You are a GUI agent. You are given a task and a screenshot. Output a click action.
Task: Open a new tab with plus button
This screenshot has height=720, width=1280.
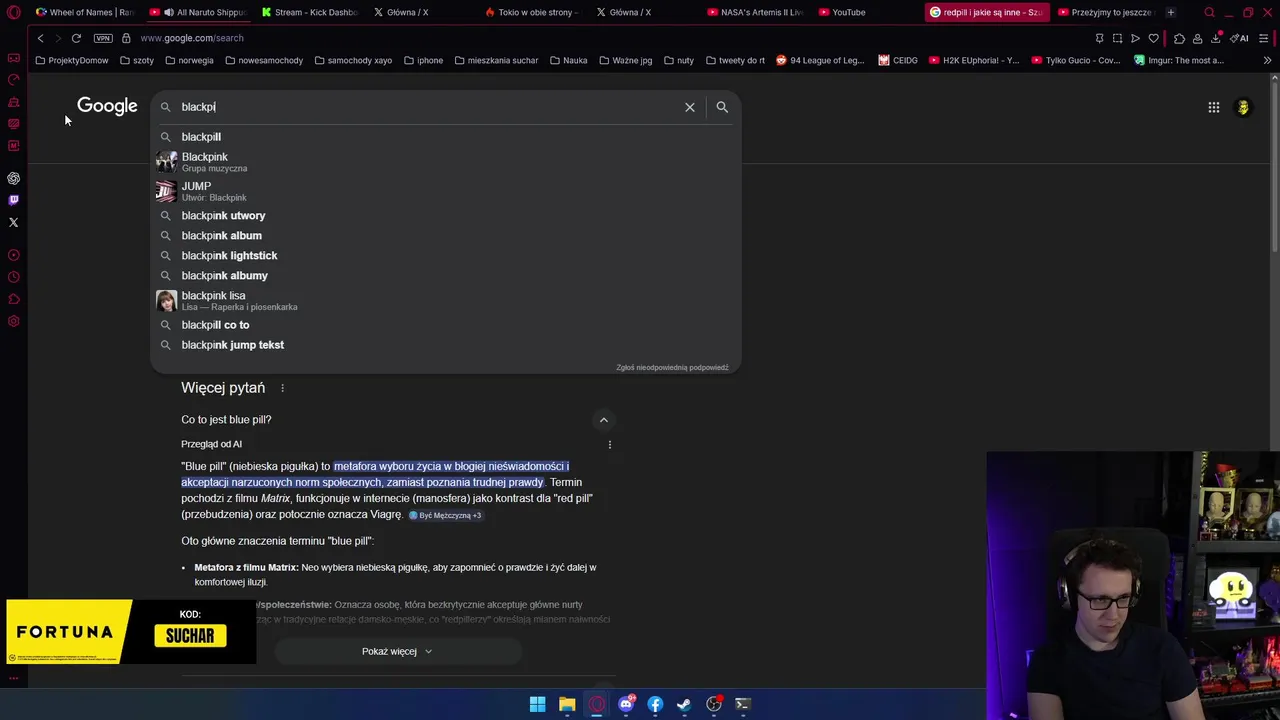pyautogui.click(x=1170, y=12)
